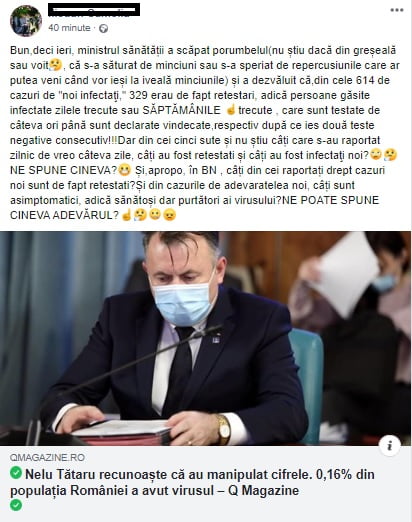This screenshot has width=412, height=522.
Task: Click the crying emoji after "sau voit"
Action: (x=55, y=65)
